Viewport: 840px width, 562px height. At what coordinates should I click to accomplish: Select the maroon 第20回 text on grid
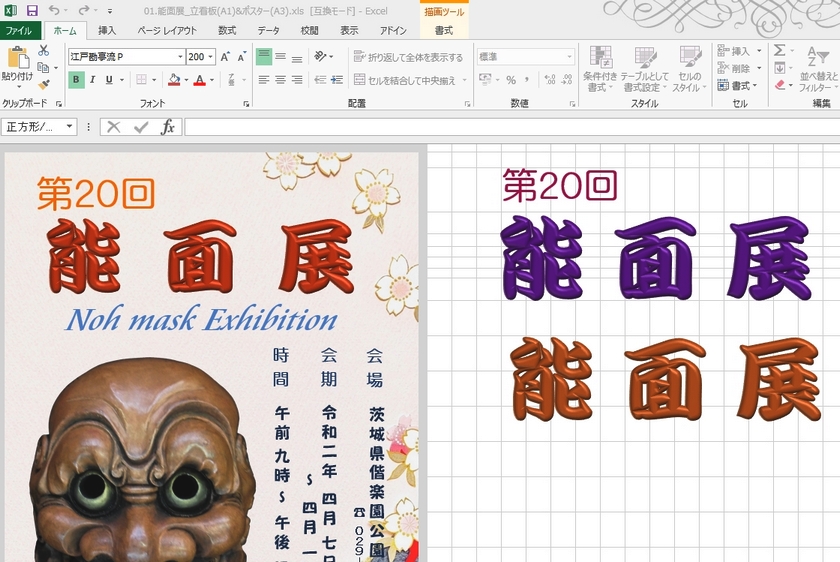tap(560, 185)
